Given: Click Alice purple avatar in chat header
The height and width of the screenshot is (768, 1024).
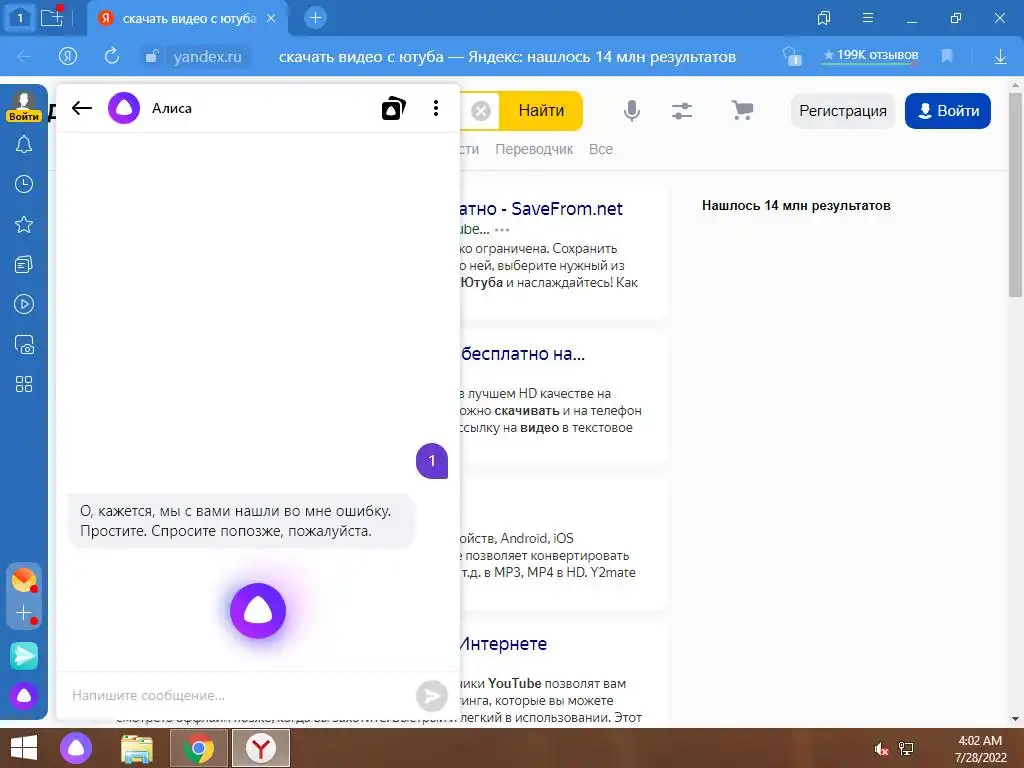Looking at the screenshot, I should tap(124, 108).
